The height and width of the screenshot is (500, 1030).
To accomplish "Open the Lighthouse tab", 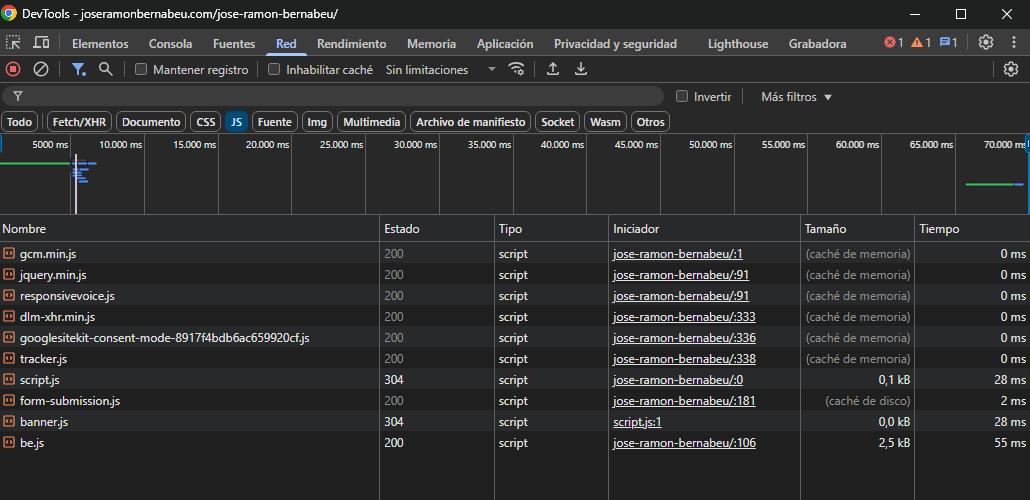I will [x=738, y=44].
